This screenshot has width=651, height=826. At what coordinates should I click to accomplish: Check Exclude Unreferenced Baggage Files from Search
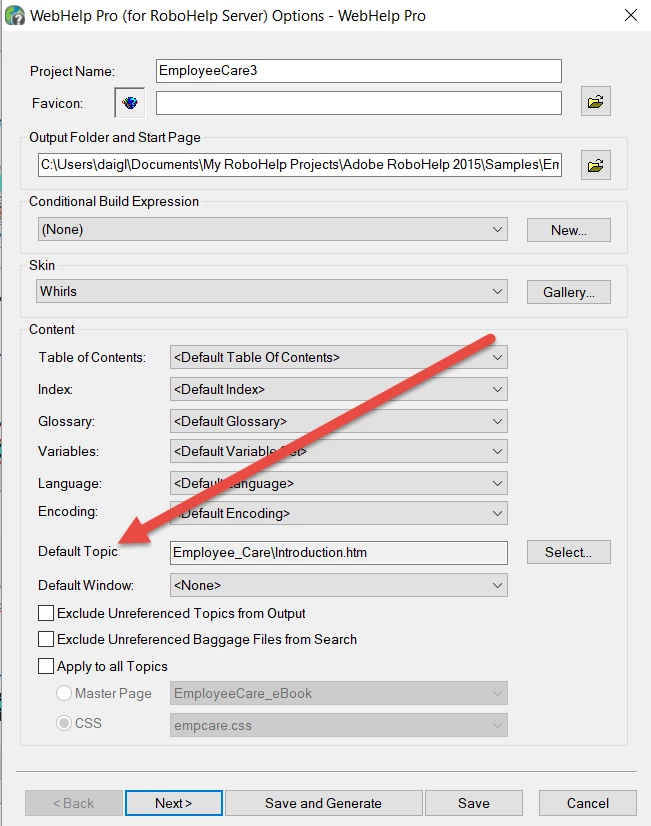[46, 639]
